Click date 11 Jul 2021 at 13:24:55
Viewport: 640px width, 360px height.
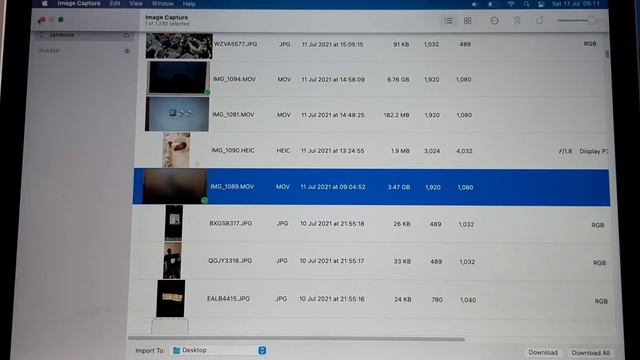tap(332, 151)
